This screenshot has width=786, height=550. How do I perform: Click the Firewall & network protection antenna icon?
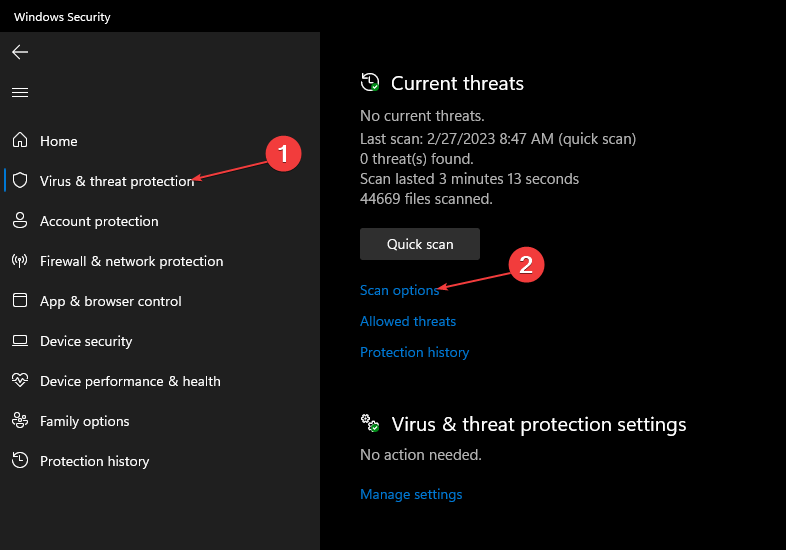[20, 261]
